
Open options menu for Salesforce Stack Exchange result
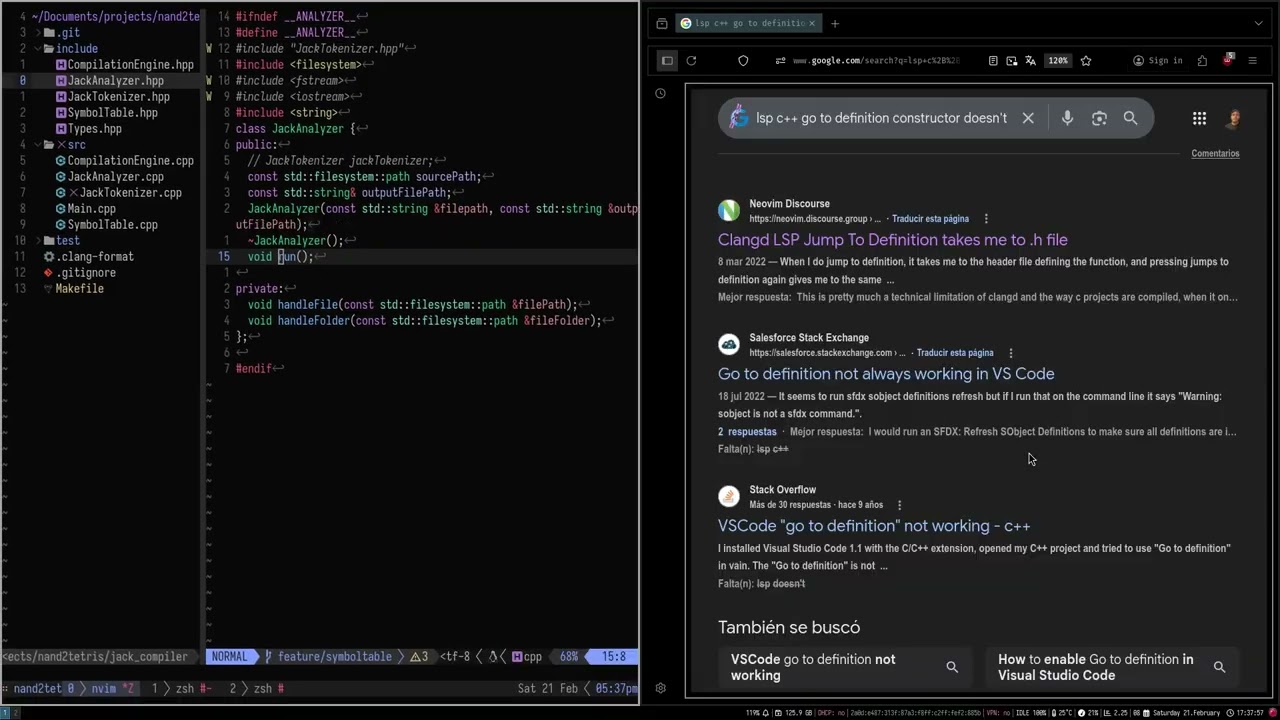tap(1011, 353)
